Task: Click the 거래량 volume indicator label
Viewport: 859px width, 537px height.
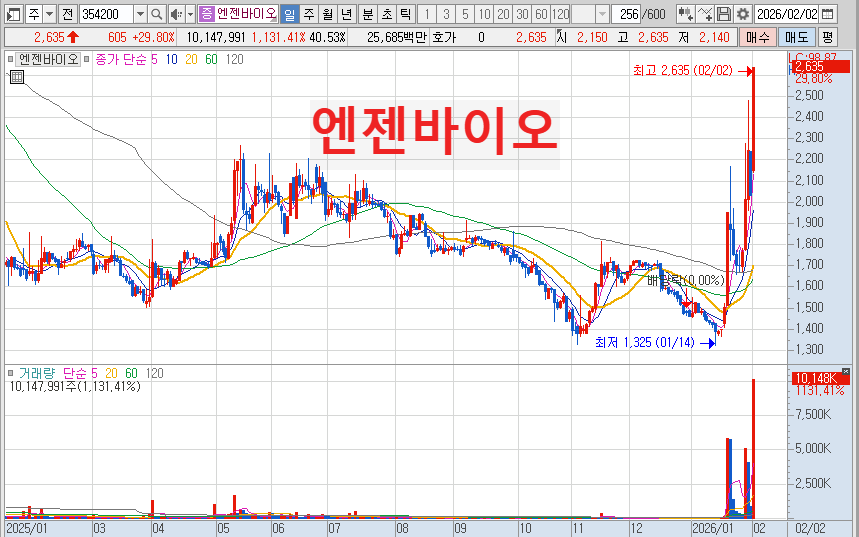Action: click(37, 373)
